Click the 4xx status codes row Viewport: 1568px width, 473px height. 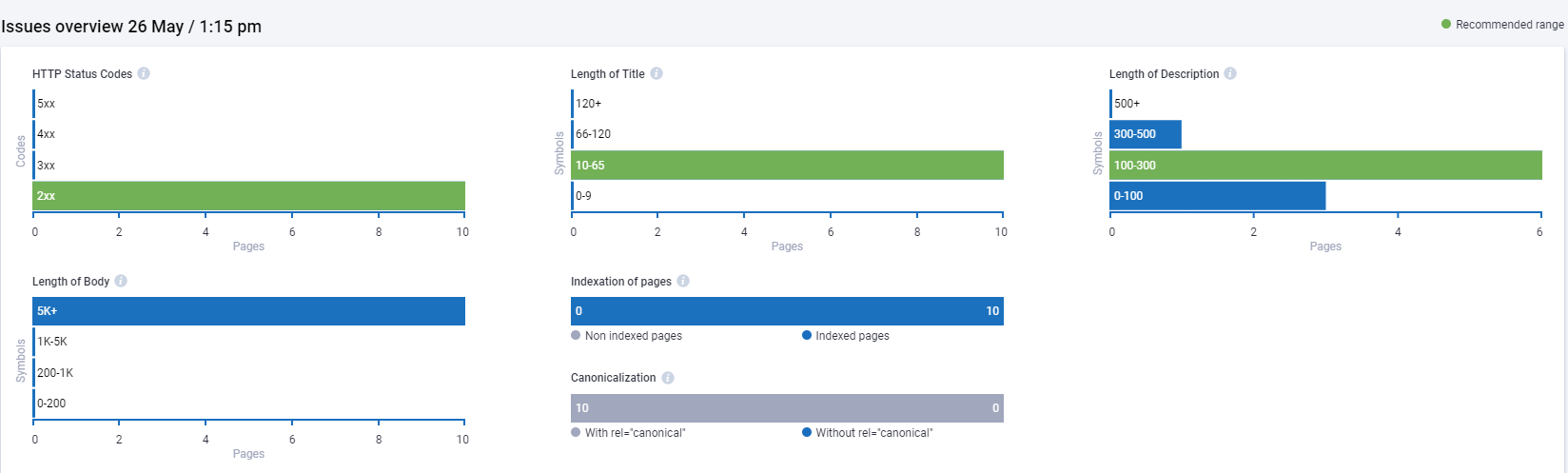pyautogui.click(x=249, y=134)
